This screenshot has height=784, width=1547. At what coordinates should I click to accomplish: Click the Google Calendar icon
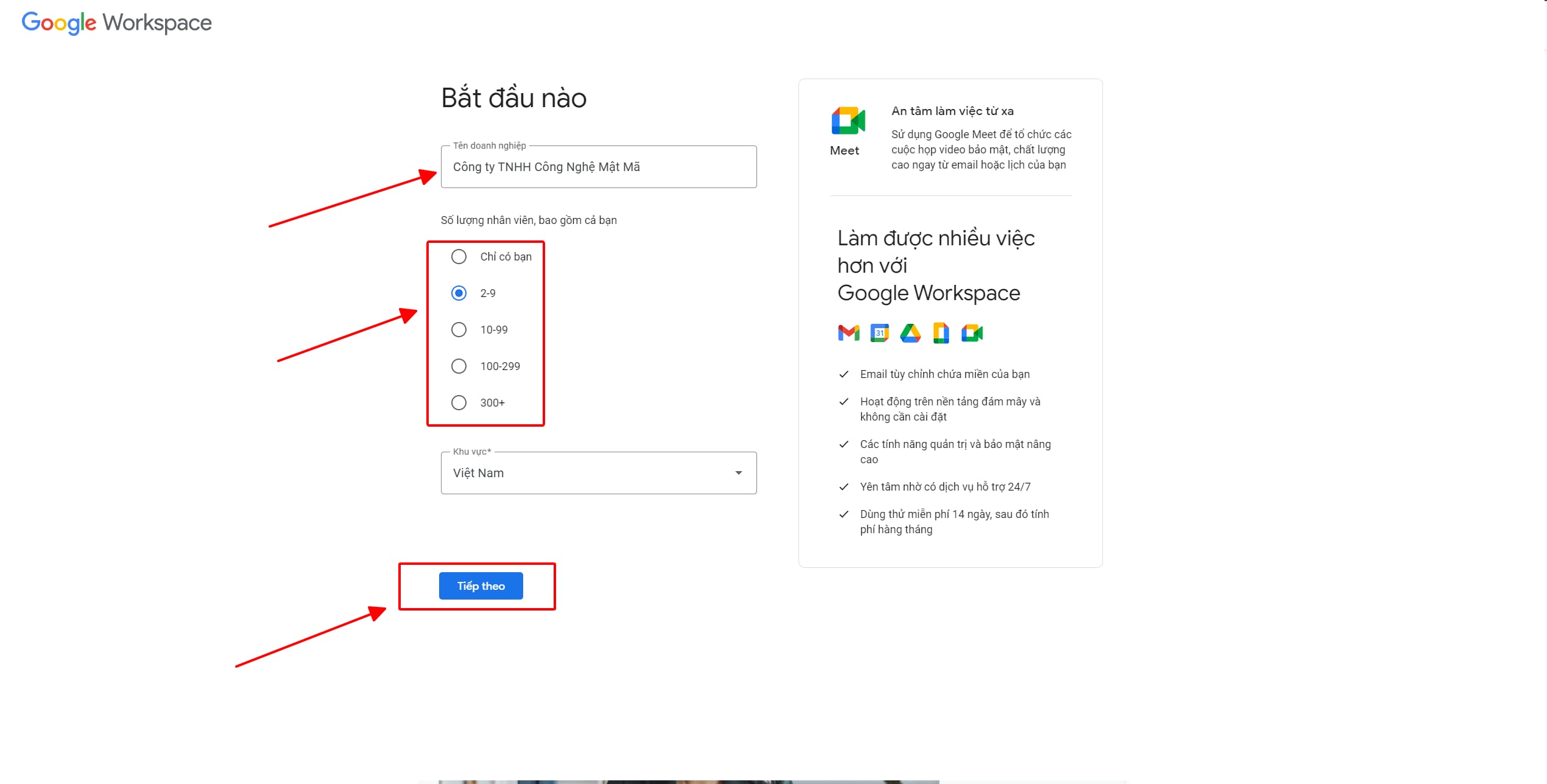(x=879, y=333)
